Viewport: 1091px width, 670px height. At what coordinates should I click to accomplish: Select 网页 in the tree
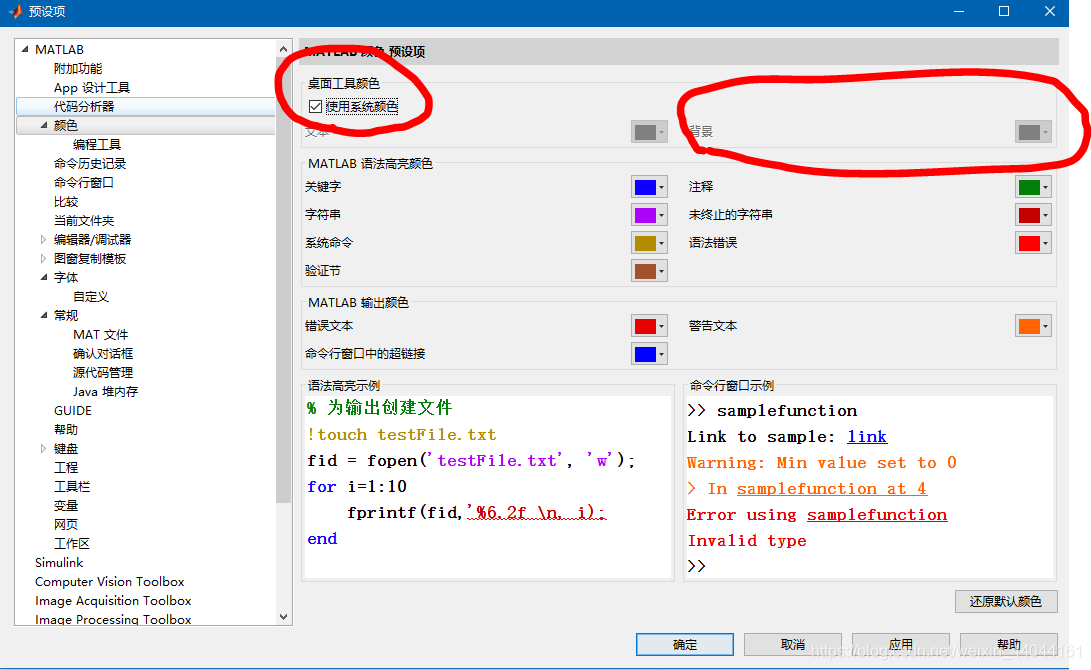[x=66, y=525]
